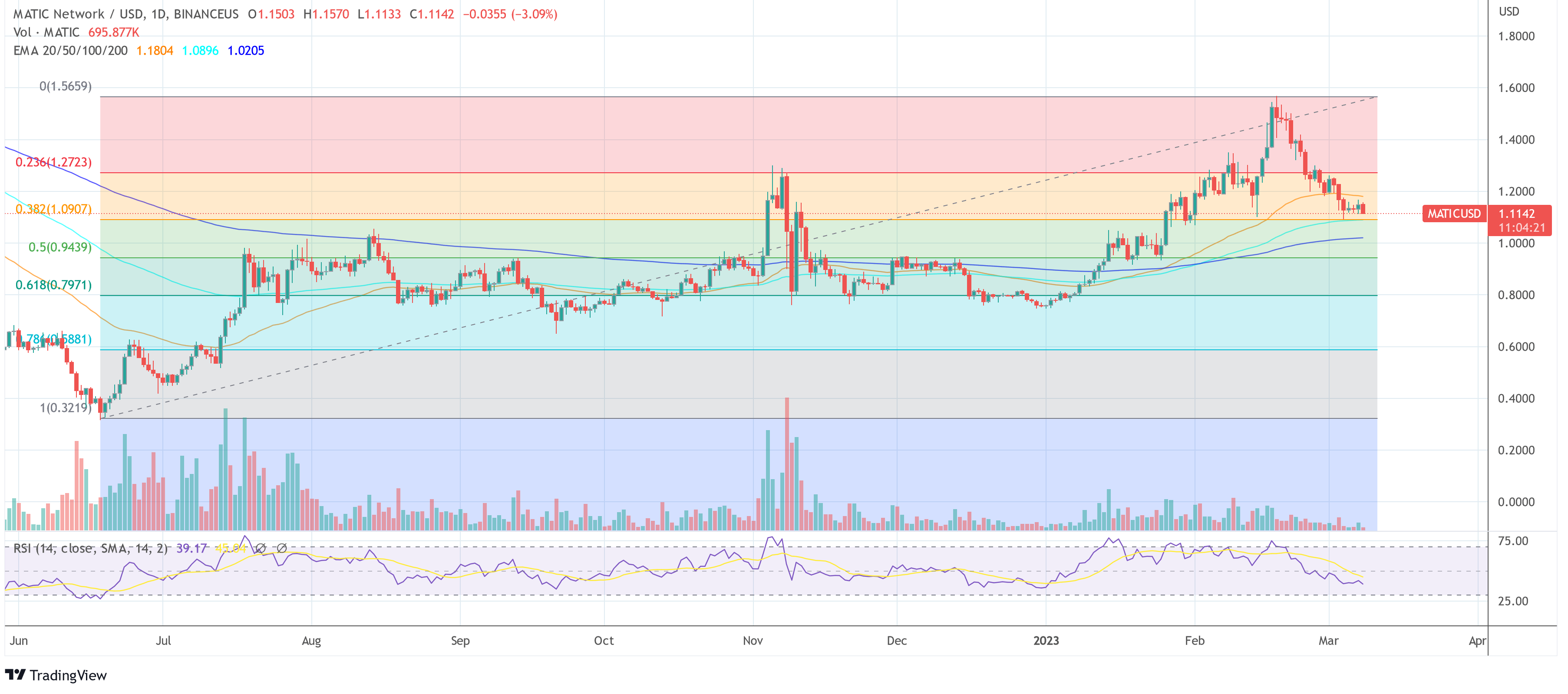Select the Fib level label 0.5(0.9439)
This screenshot has width=1568, height=694.
point(60,247)
